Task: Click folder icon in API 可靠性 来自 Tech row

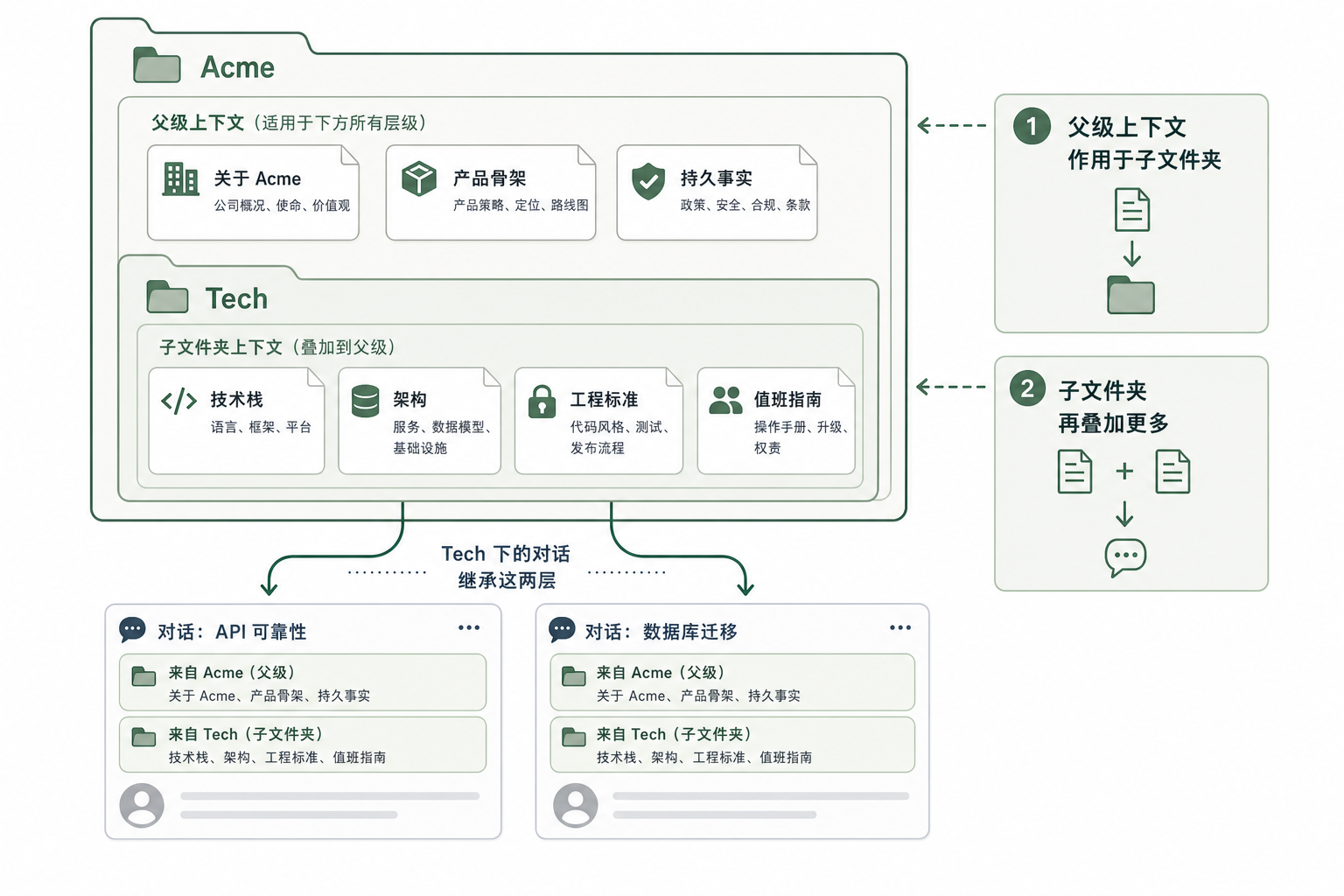Action: (x=143, y=737)
